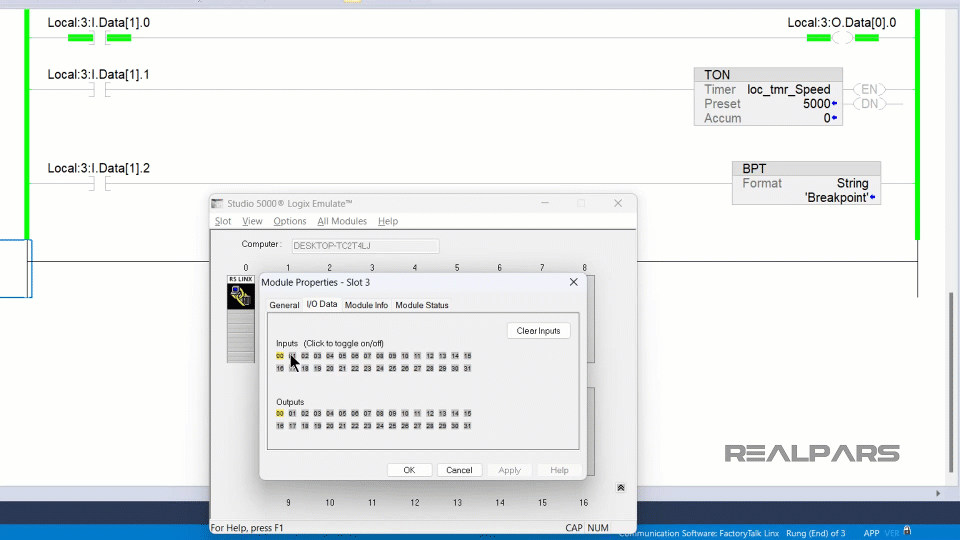Click the TON Accum value 0

pyautogui.click(x=827, y=118)
